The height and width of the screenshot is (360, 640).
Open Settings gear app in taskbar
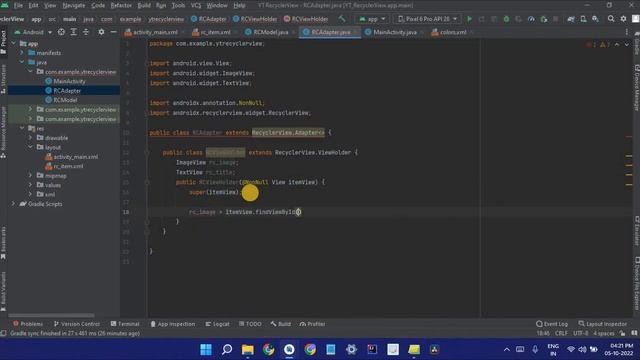pyautogui.click(x=351, y=349)
